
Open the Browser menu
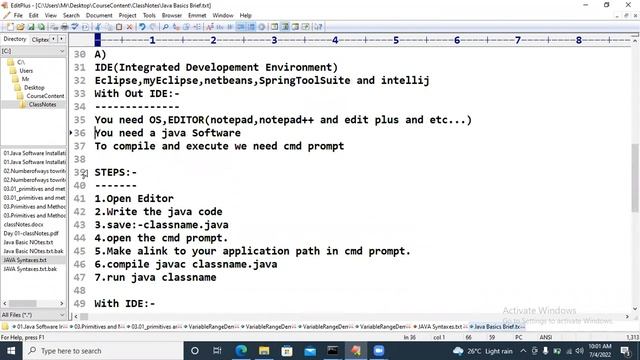tap(171, 16)
